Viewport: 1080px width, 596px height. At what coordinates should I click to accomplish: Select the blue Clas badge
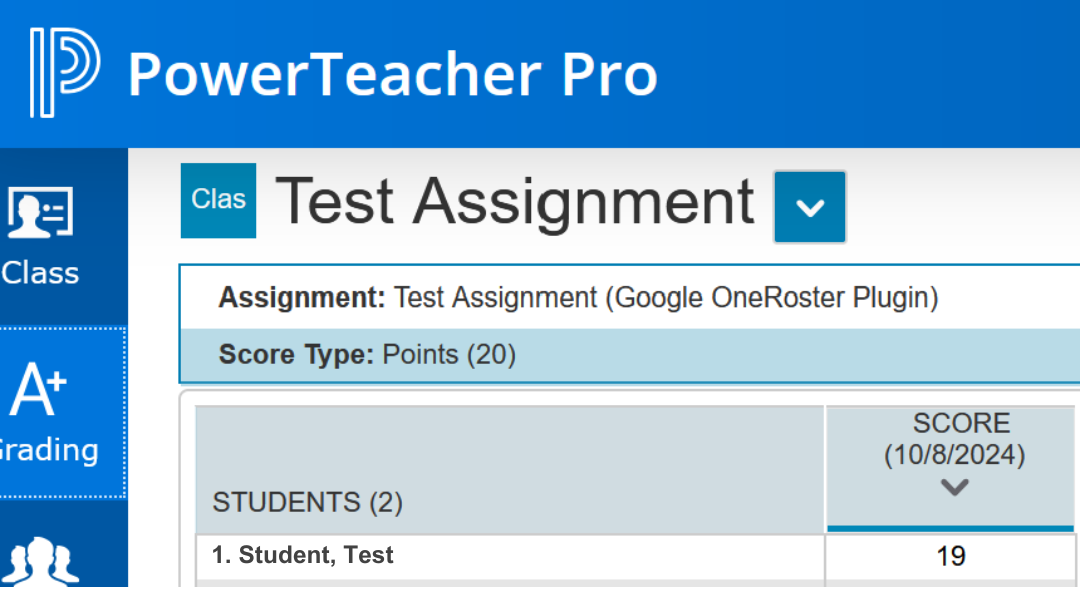pyautogui.click(x=218, y=200)
